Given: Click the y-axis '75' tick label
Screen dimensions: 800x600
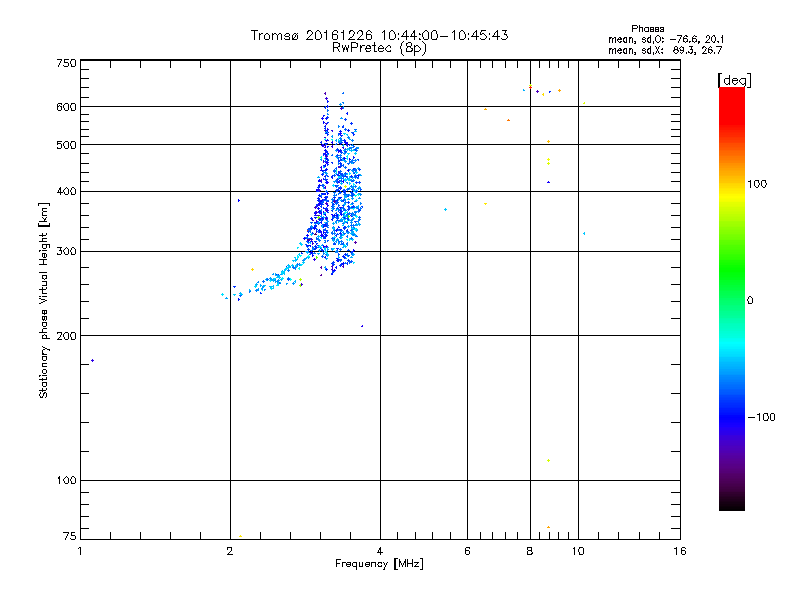Looking at the screenshot, I should tap(70, 536).
